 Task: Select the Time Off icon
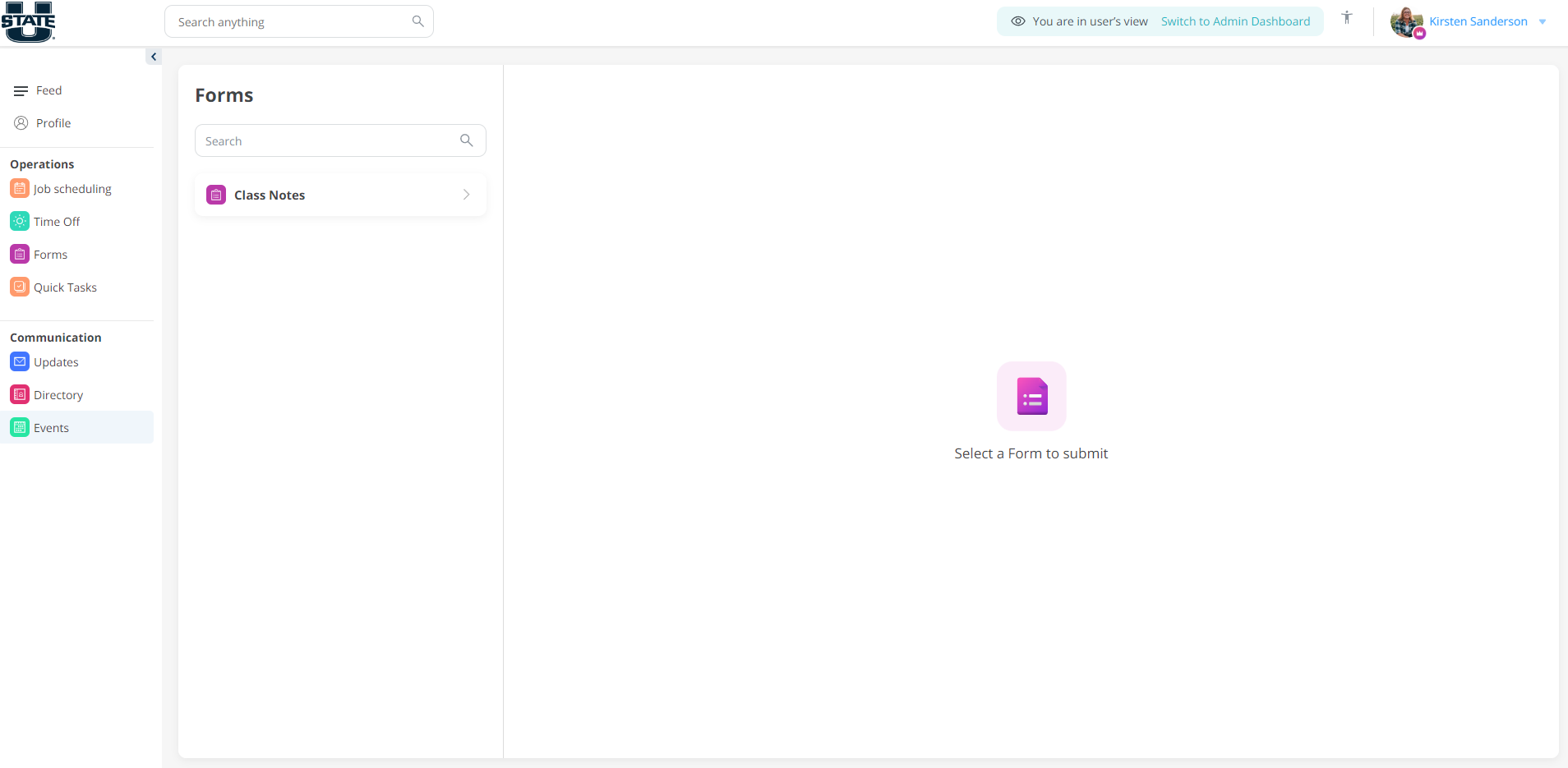point(19,221)
